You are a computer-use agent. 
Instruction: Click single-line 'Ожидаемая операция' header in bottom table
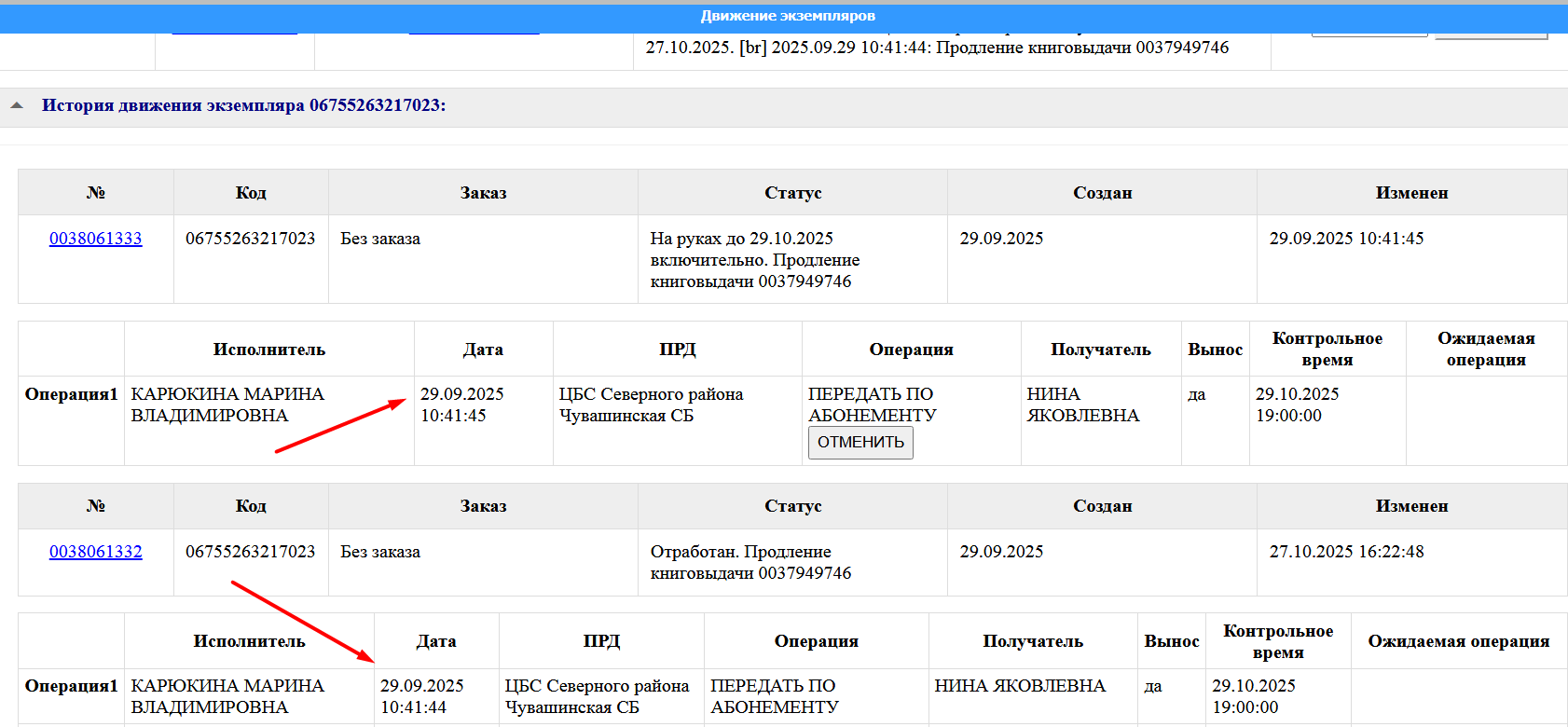point(1458,641)
